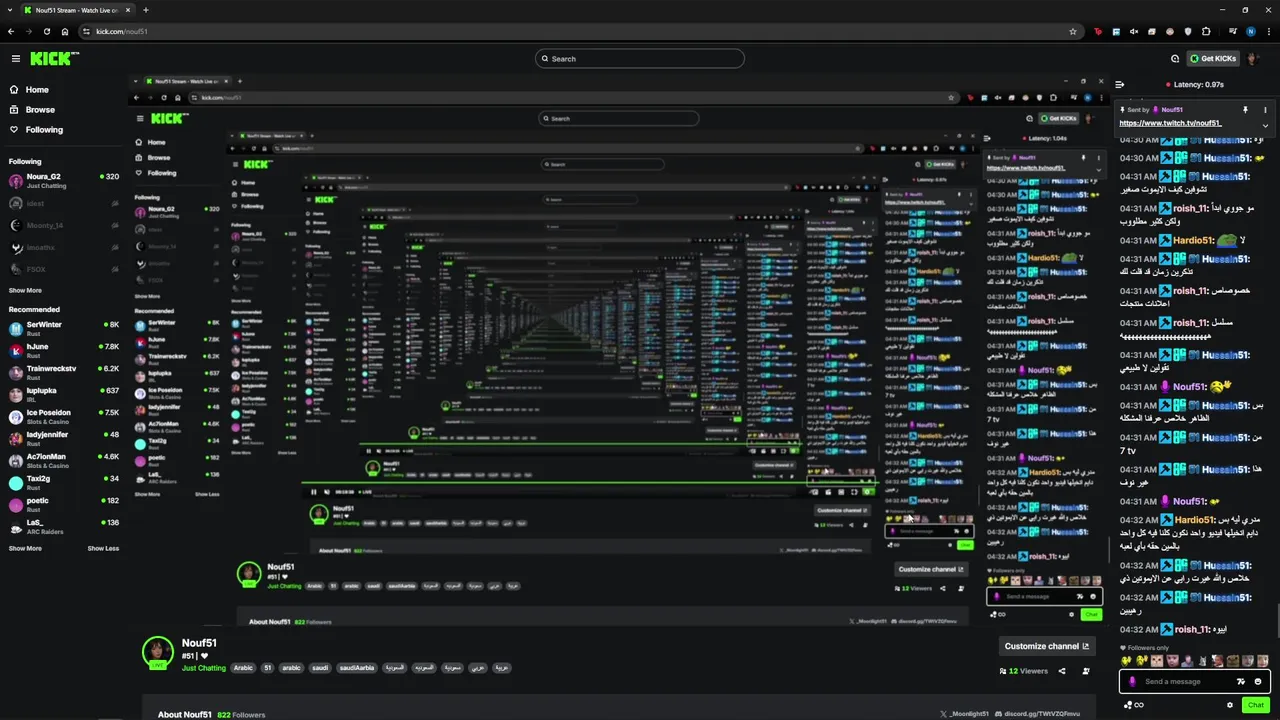Click the kick.com/nouf51 address bar
1280x720 pixels.
pos(580,31)
